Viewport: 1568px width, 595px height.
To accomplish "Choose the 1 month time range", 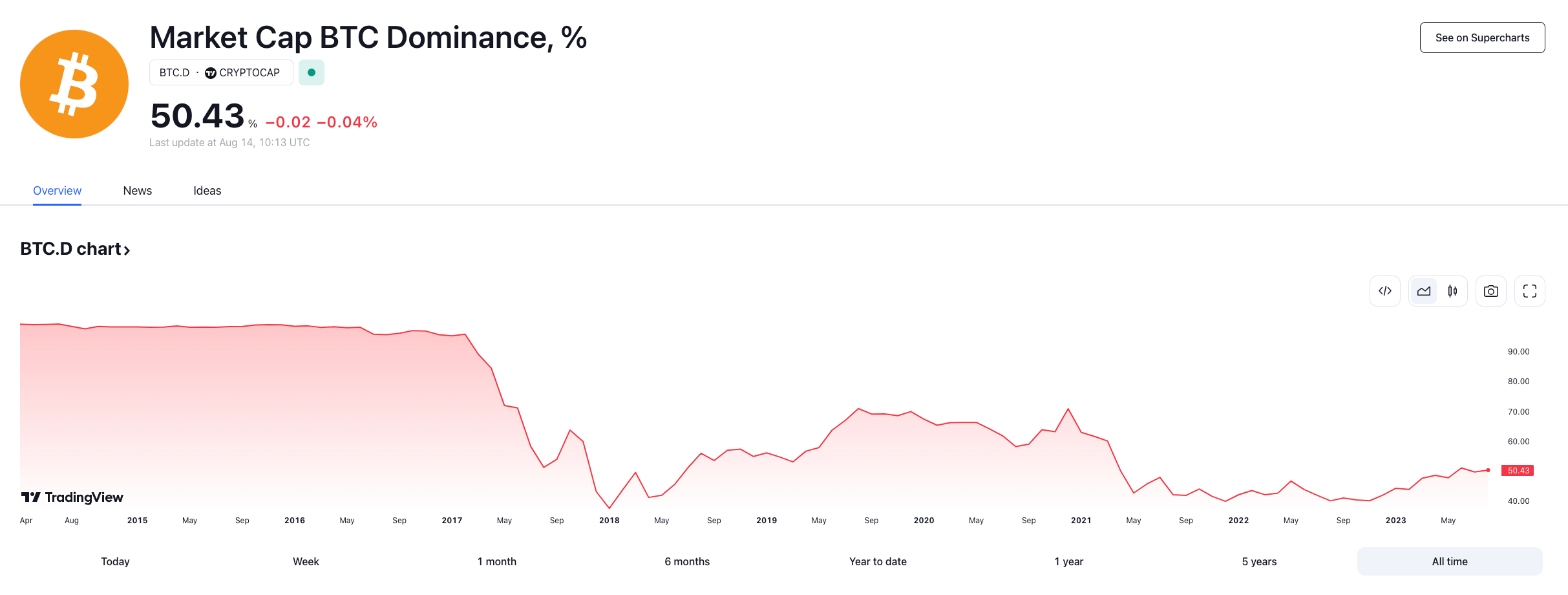I will pyautogui.click(x=496, y=561).
